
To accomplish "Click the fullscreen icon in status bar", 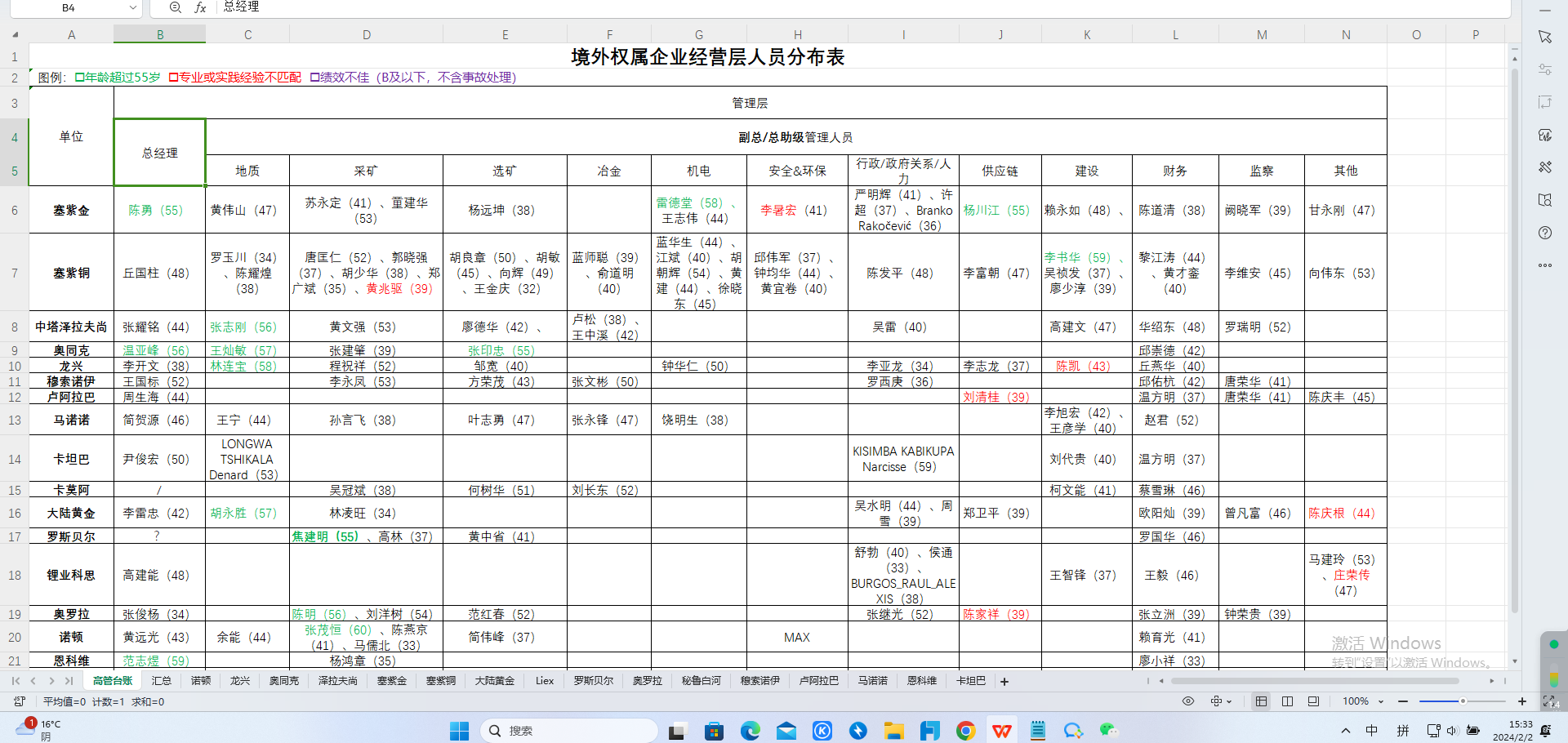I will (1549, 701).
